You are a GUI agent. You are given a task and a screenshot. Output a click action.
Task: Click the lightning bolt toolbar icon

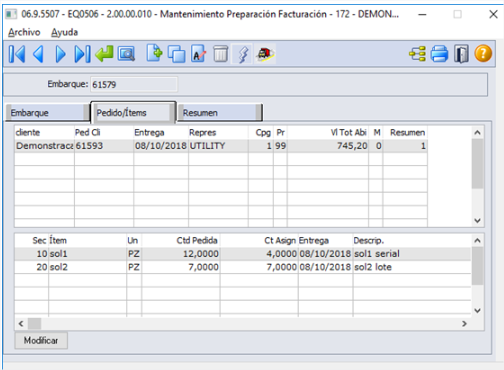[243, 54]
